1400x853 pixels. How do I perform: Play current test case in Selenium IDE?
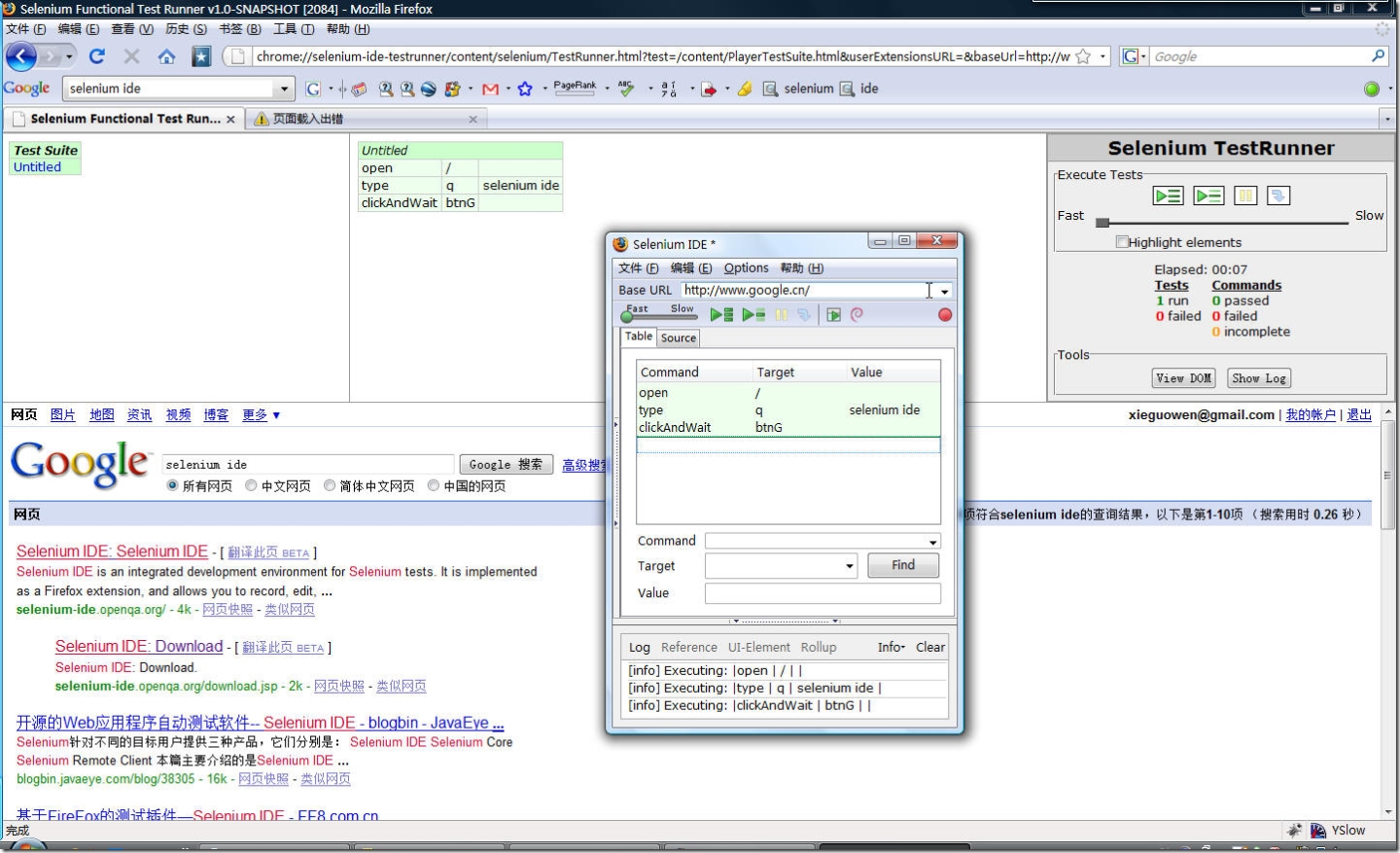(x=753, y=314)
